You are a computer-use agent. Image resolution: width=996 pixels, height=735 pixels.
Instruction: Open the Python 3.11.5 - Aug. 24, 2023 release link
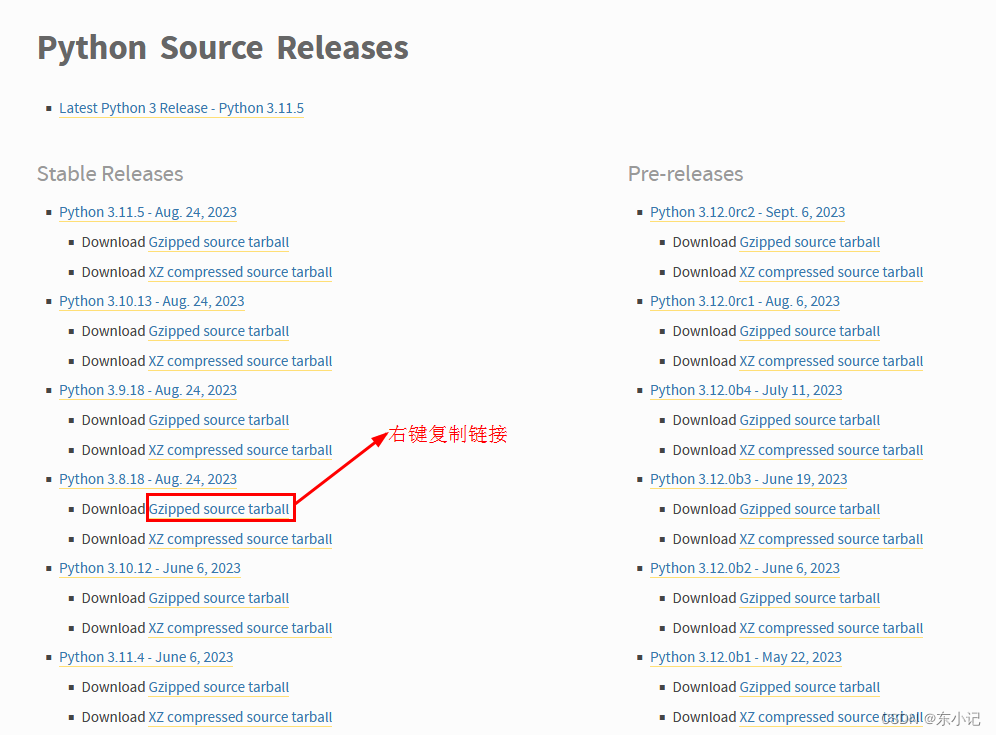coord(148,212)
